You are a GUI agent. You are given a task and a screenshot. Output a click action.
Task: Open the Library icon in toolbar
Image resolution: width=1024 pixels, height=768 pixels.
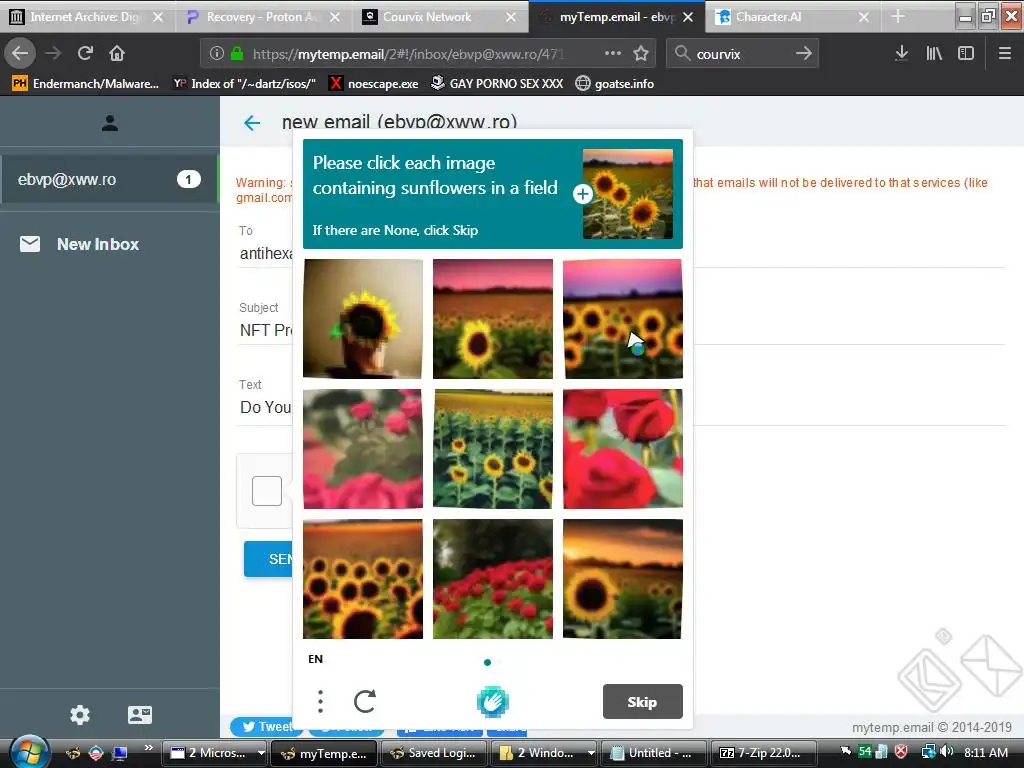point(934,54)
